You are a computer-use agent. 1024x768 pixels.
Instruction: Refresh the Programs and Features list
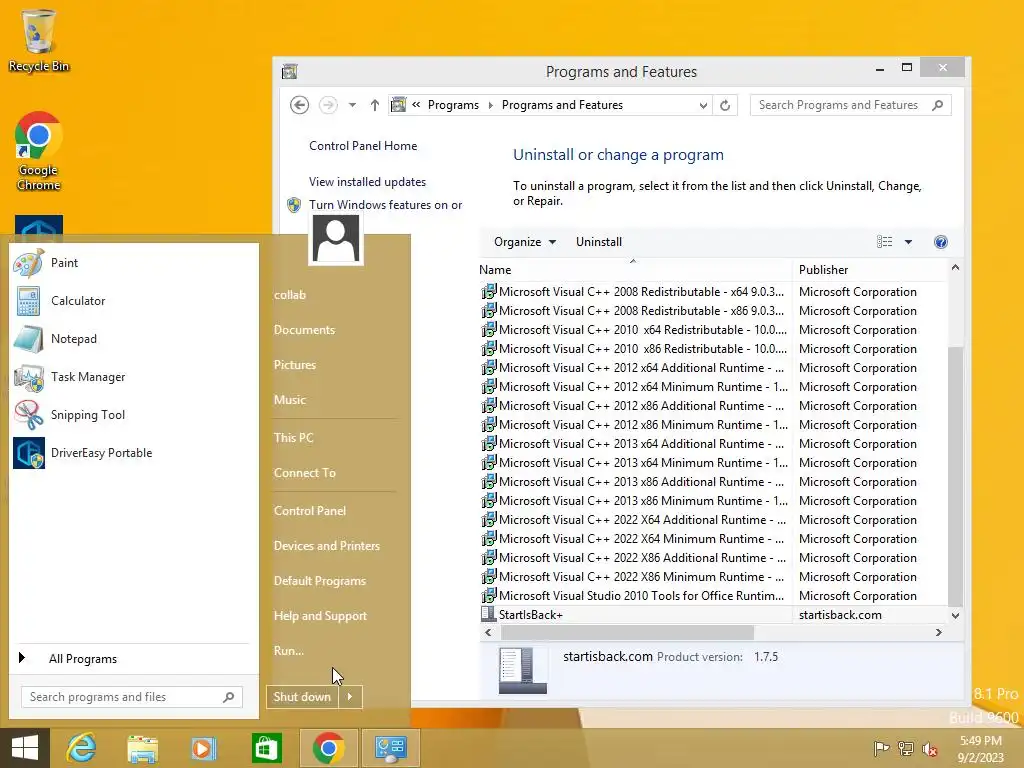725,105
